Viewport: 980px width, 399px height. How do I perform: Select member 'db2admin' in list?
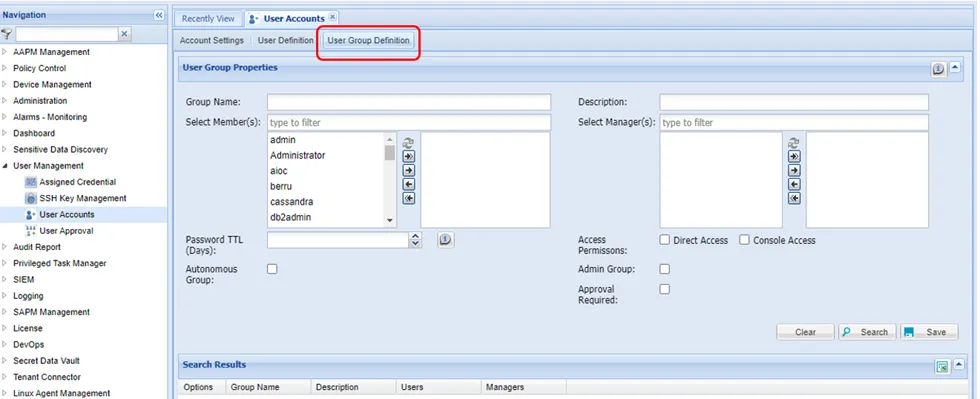(326, 217)
